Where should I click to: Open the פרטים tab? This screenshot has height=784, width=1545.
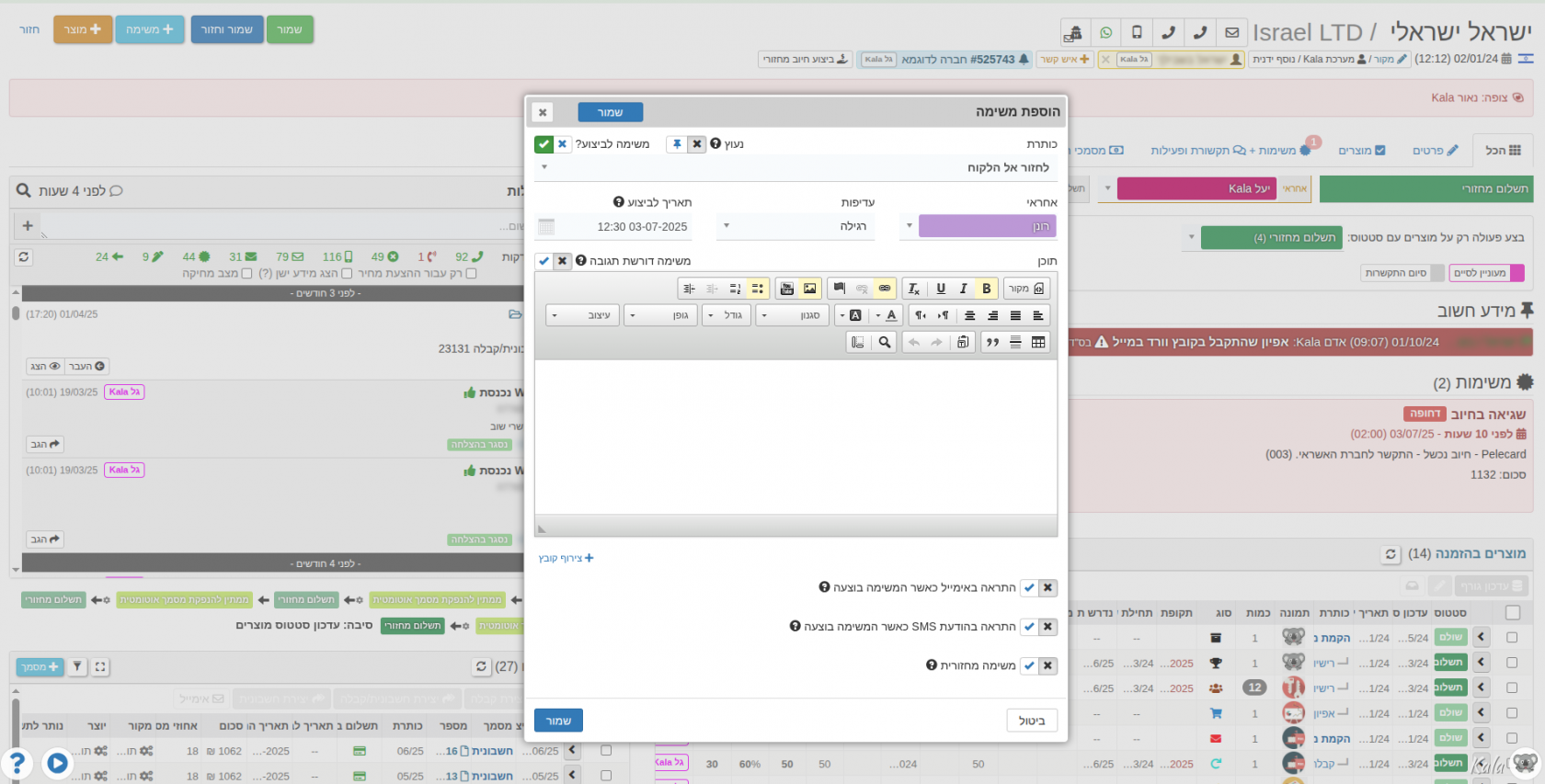pyautogui.click(x=1435, y=150)
